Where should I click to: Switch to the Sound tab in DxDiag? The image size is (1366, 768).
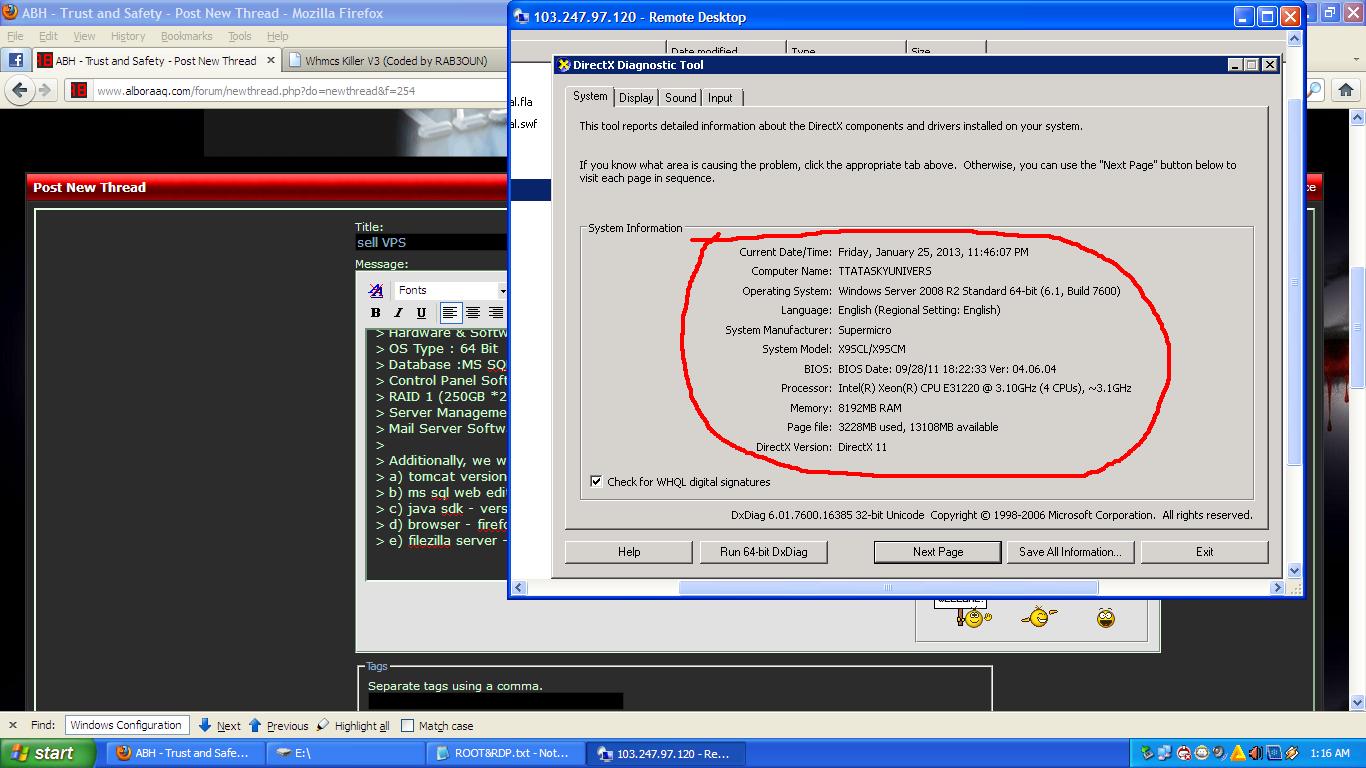coord(681,98)
